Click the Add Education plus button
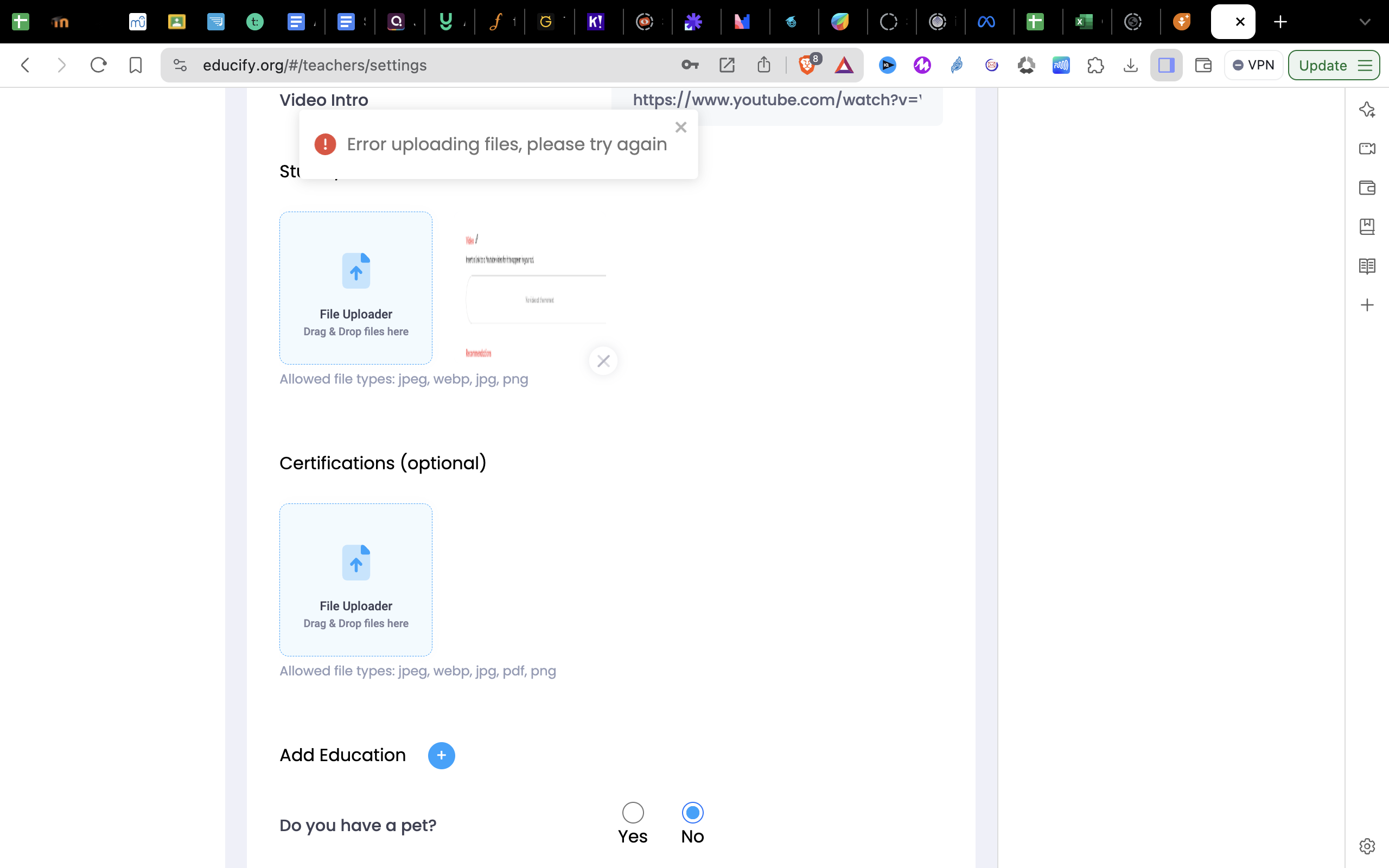Image resolution: width=1389 pixels, height=868 pixels. (x=441, y=755)
